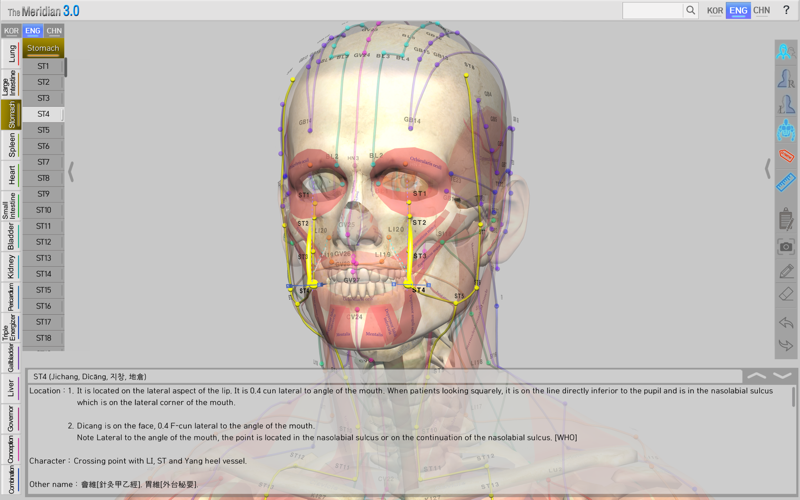Select acupoint ST14 in the list

(x=43, y=274)
